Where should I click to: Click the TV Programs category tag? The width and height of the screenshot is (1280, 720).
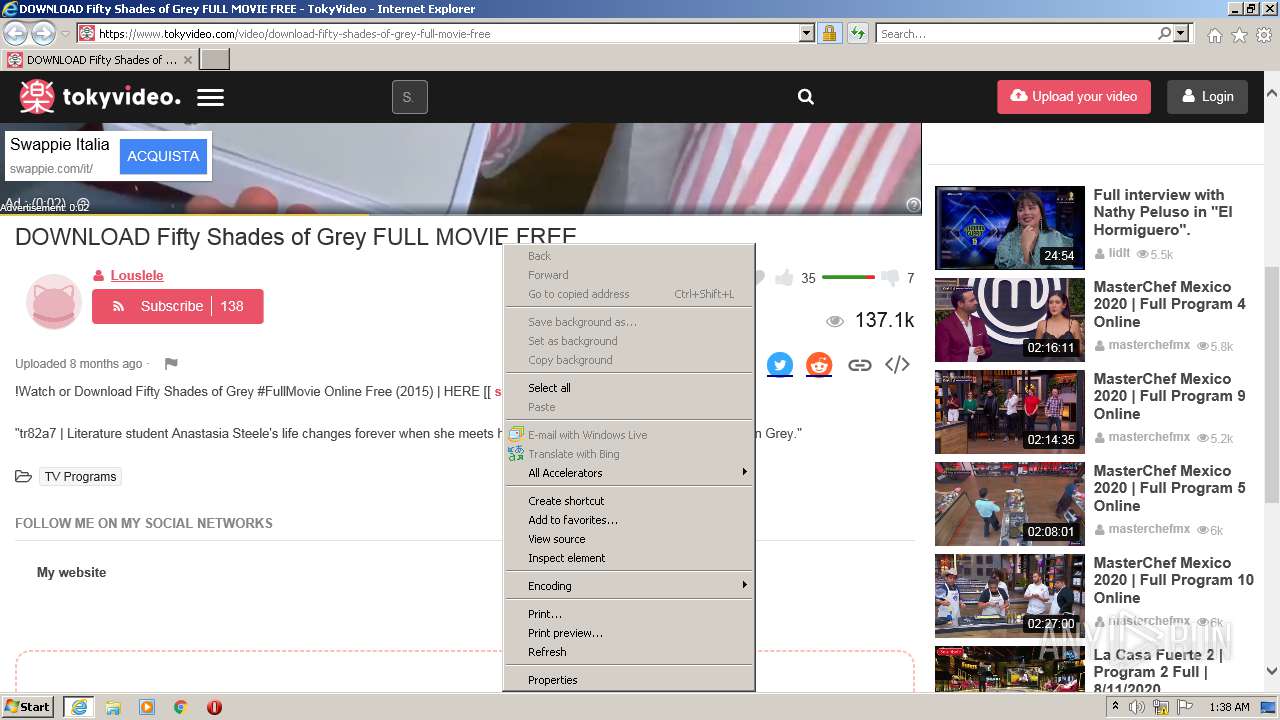(80, 477)
